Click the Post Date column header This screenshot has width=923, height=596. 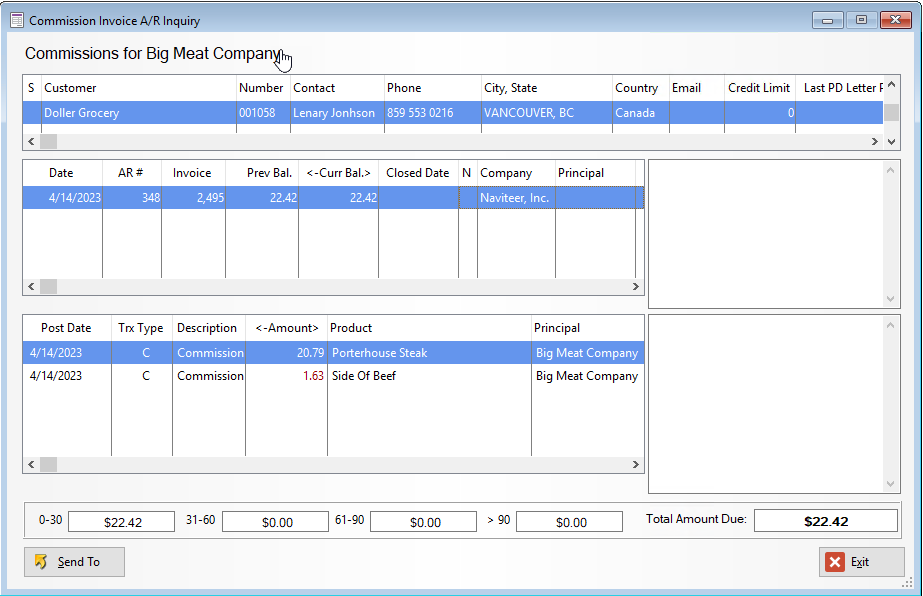point(67,328)
